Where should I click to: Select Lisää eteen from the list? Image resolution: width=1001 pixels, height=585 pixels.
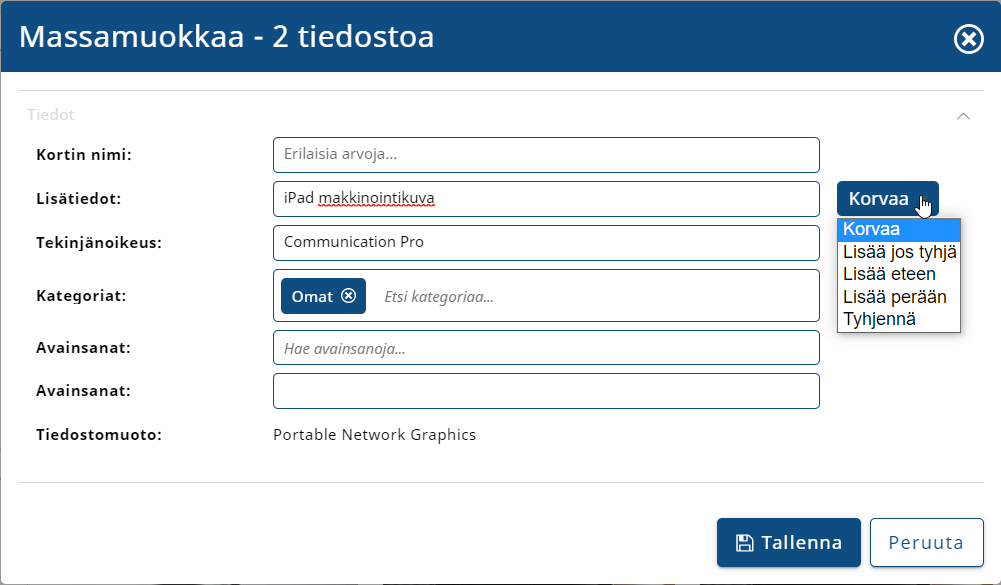898,274
